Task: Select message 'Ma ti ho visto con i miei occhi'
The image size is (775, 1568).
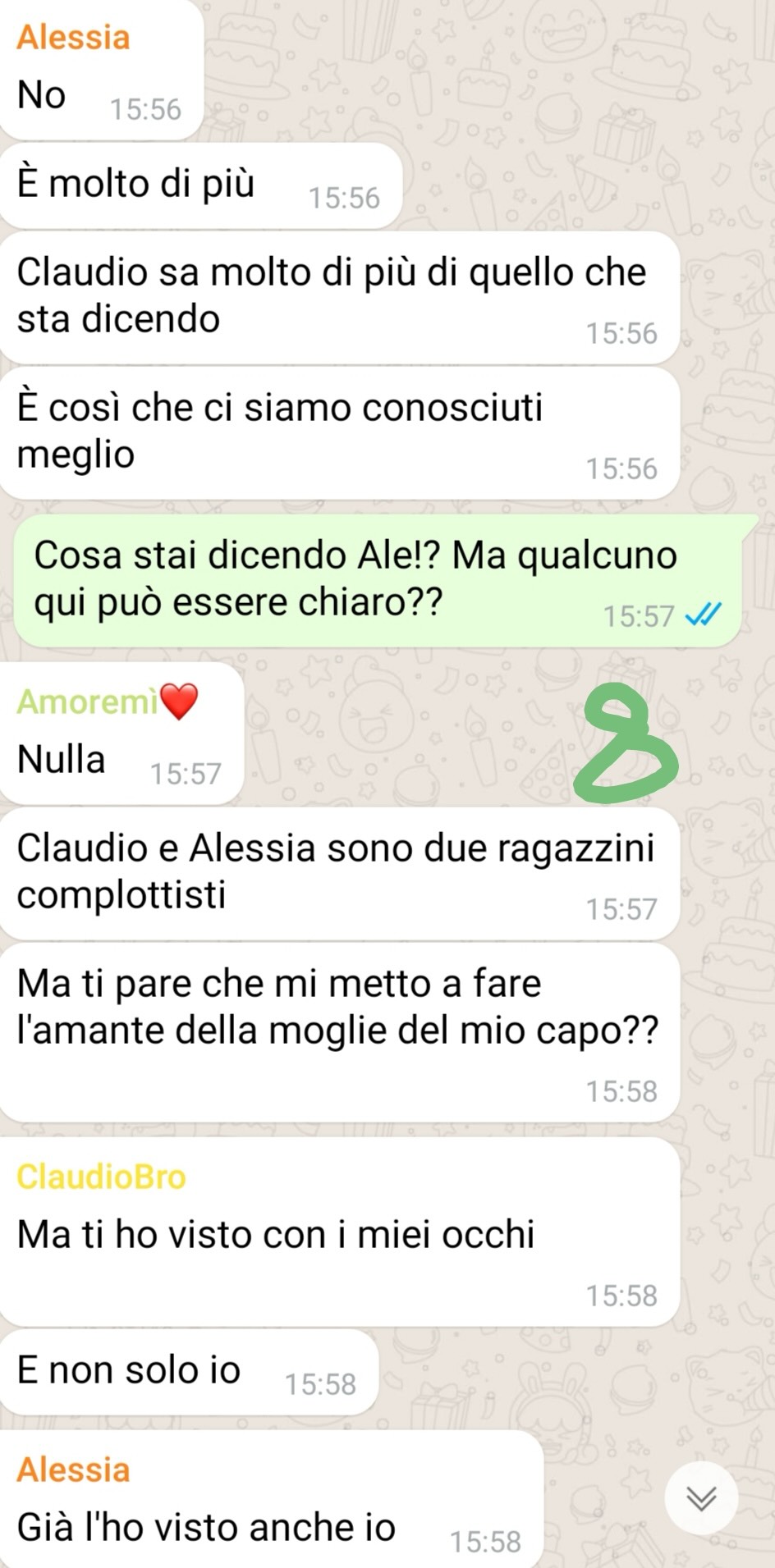Action: pyautogui.click(x=340, y=1232)
